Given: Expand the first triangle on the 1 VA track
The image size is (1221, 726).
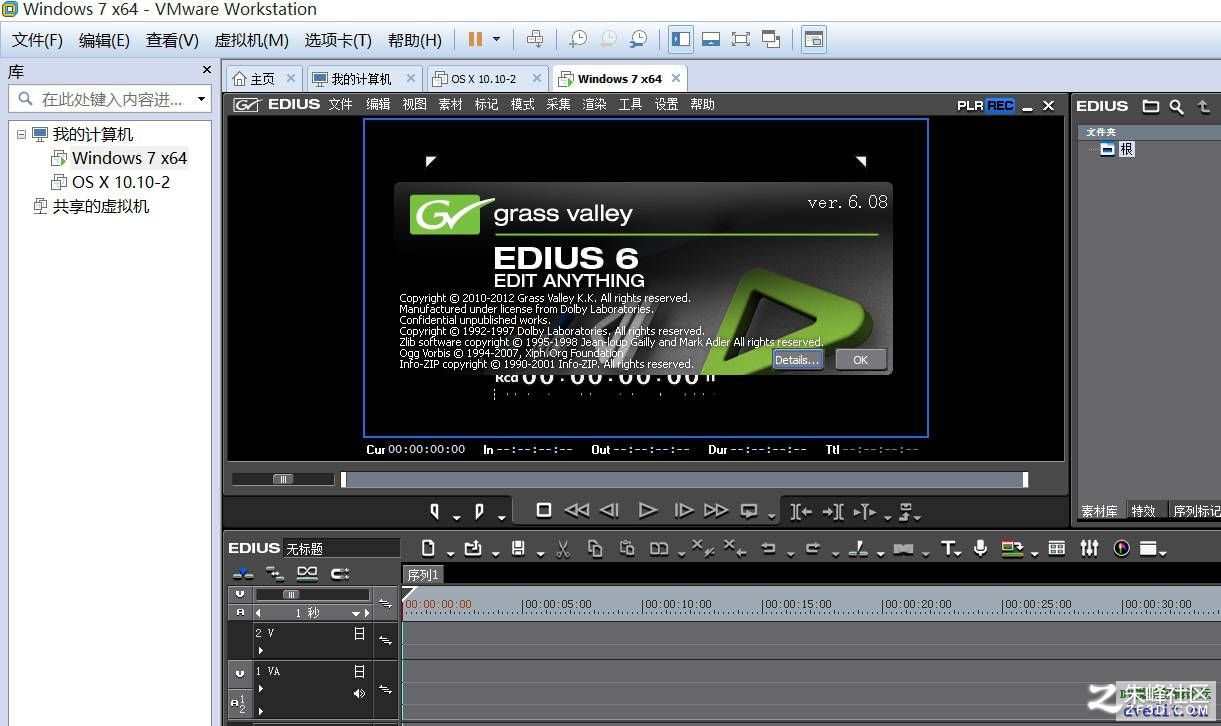Looking at the screenshot, I should pyautogui.click(x=260, y=689).
